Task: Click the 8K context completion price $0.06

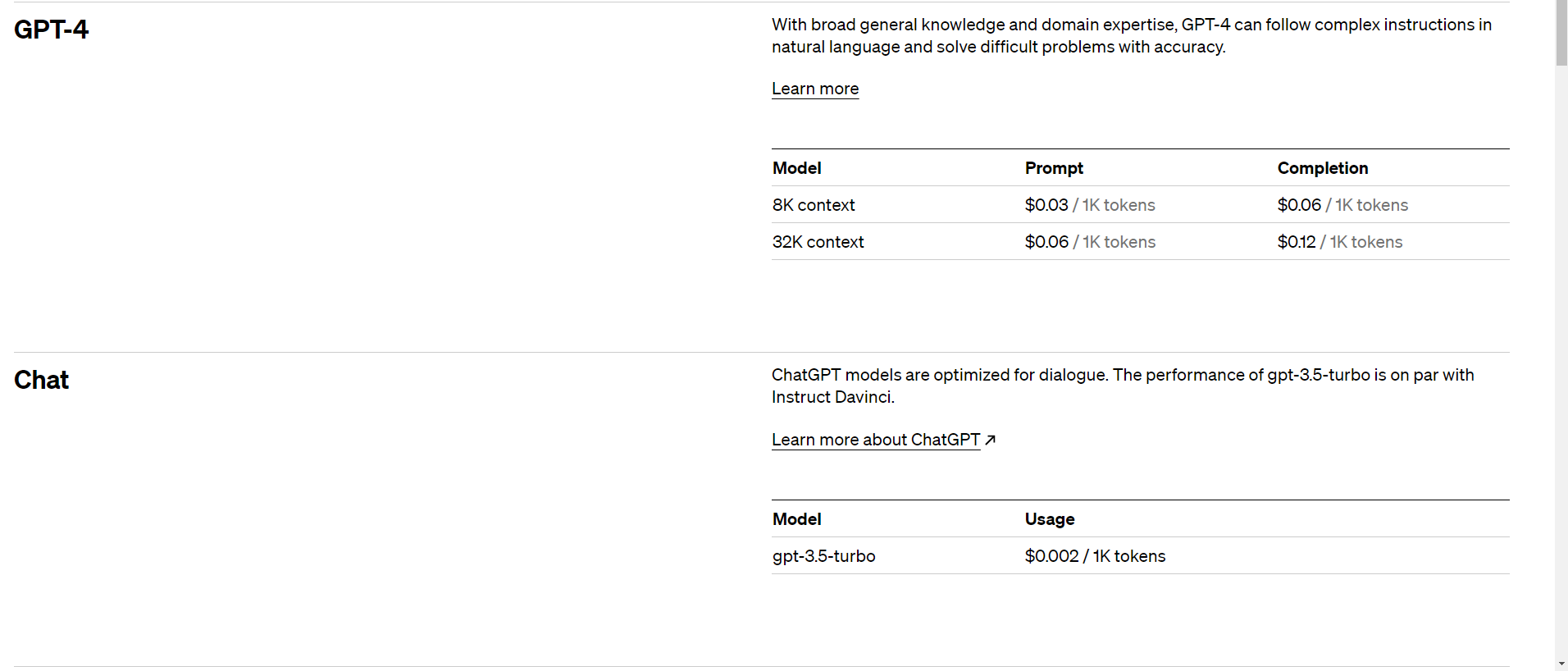Action: tap(1299, 205)
